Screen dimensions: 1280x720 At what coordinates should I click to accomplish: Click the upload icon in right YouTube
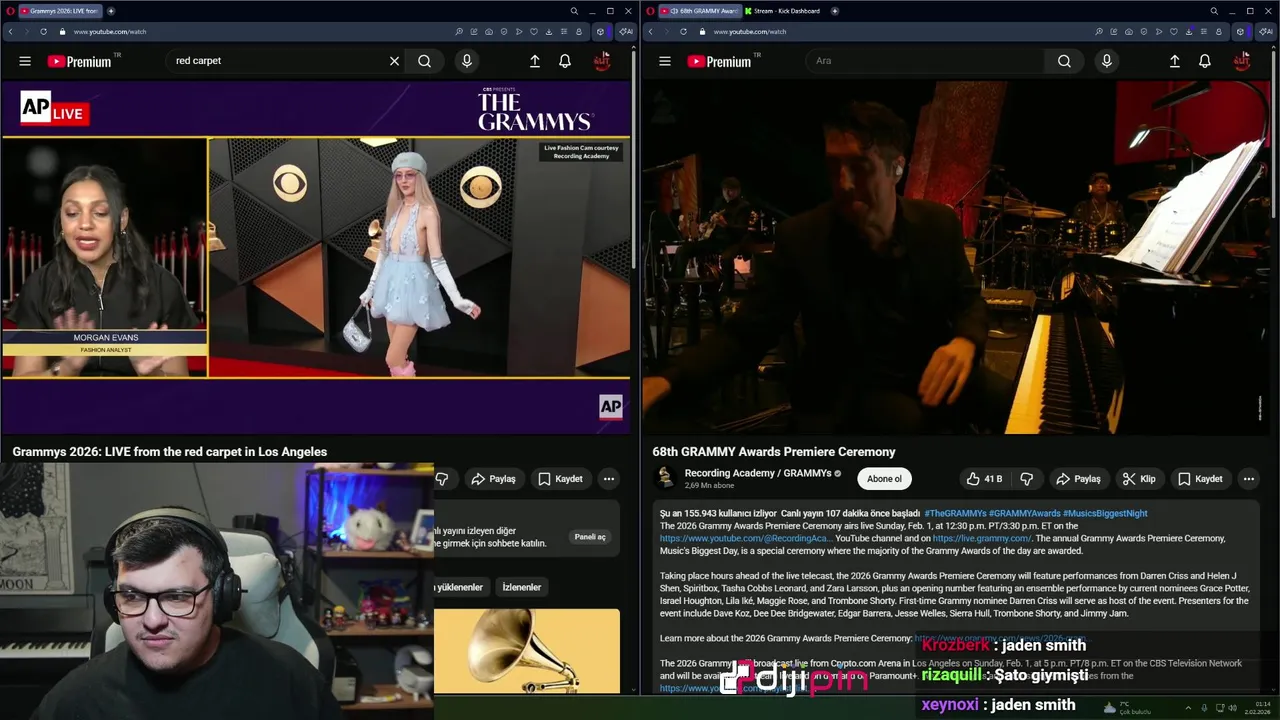coord(1175,61)
